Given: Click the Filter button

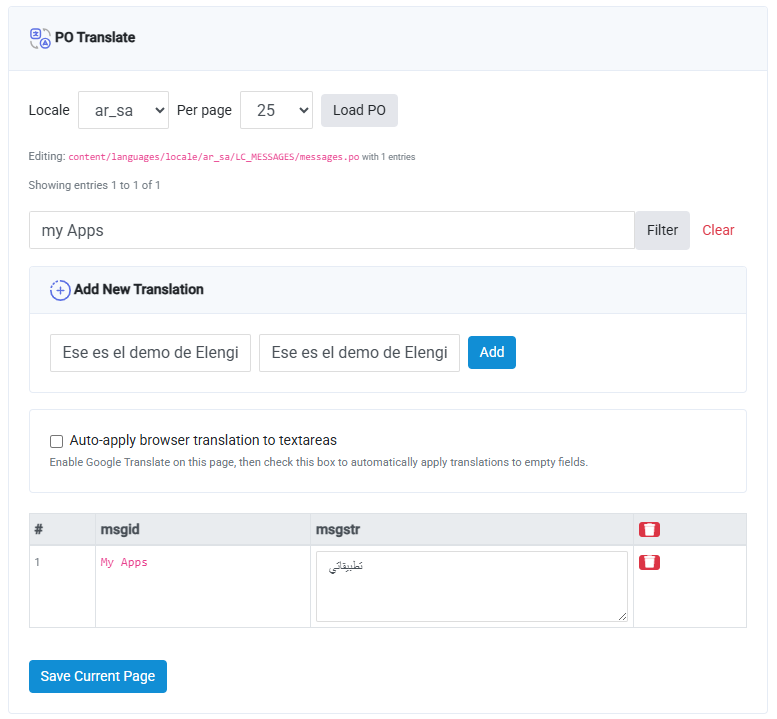Looking at the screenshot, I should [x=662, y=230].
